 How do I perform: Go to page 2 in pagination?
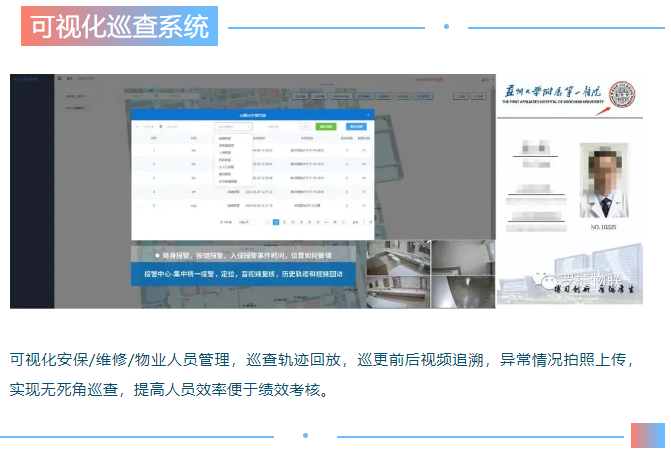tap(286, 221)
